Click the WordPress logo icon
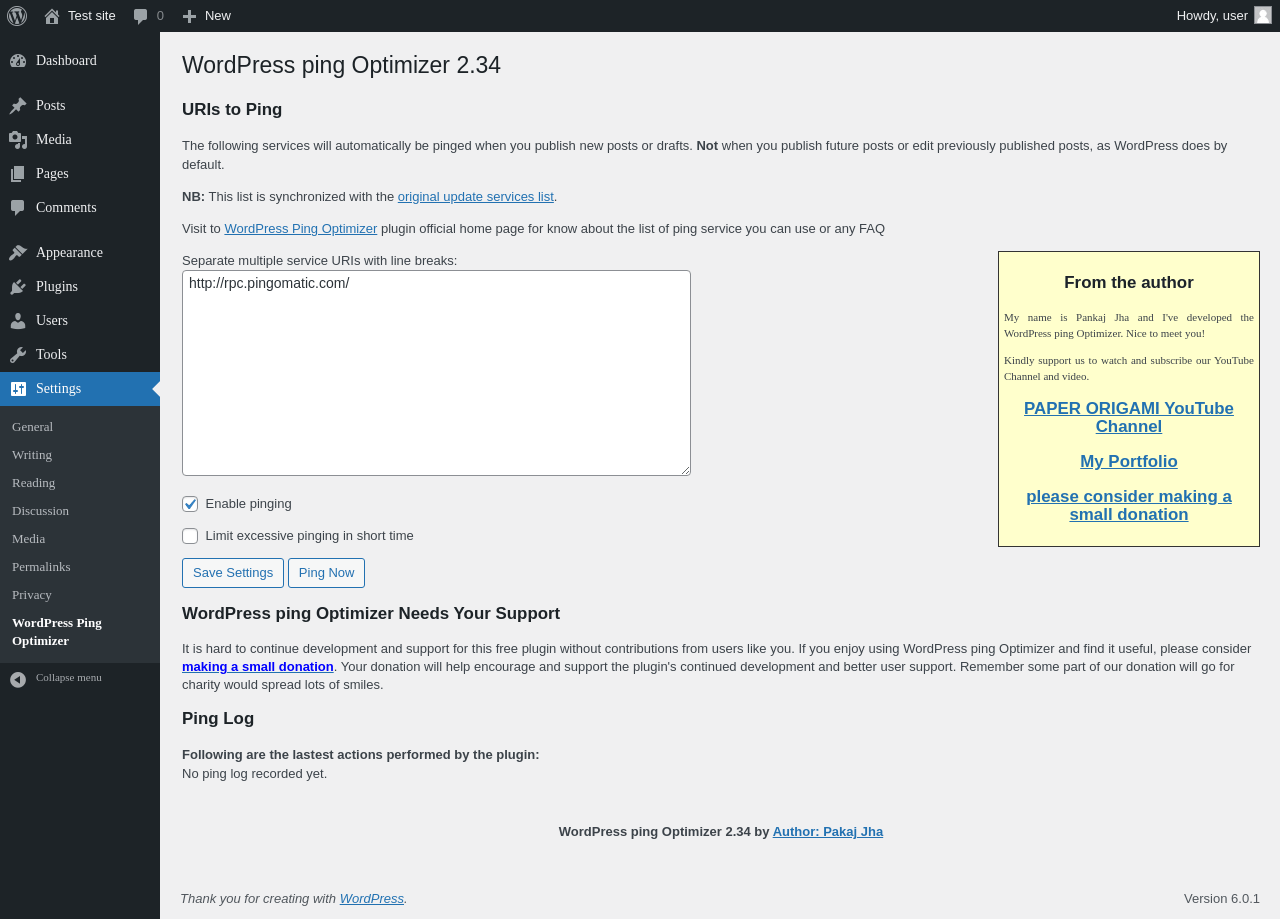The image size is (1280, 919). coord(17,16)
